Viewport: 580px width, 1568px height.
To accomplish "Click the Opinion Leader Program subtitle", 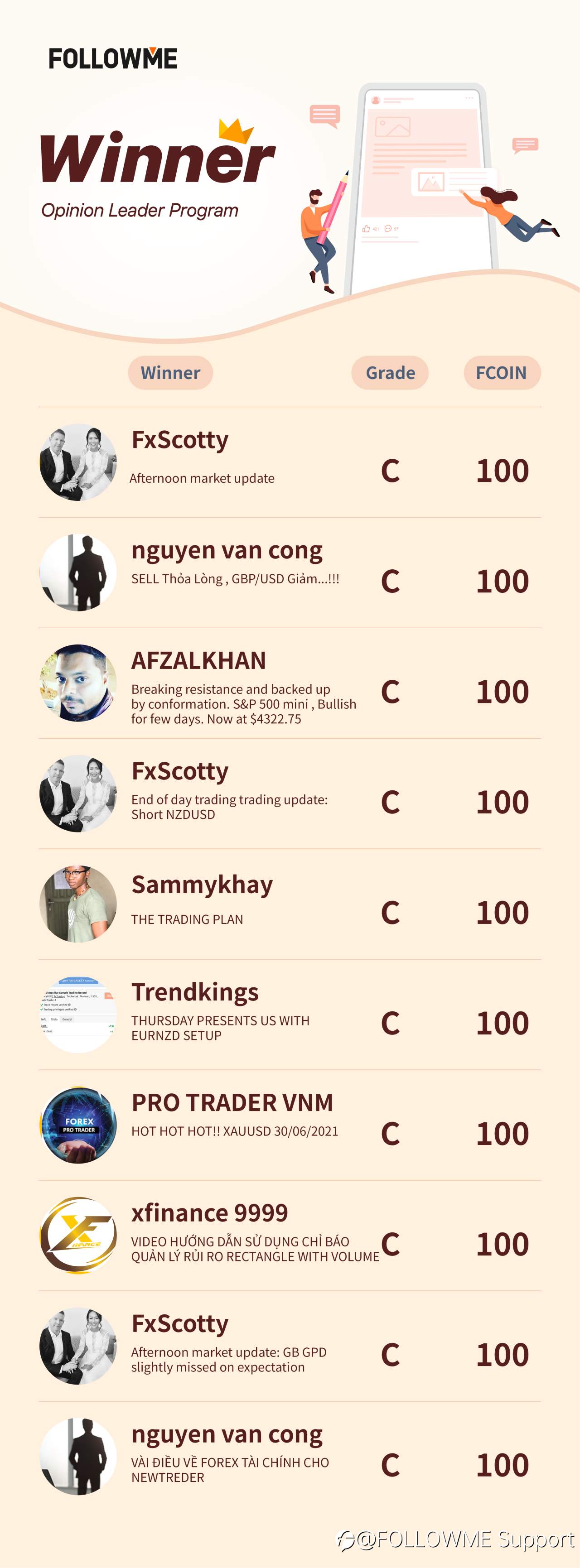I will 140,210.
